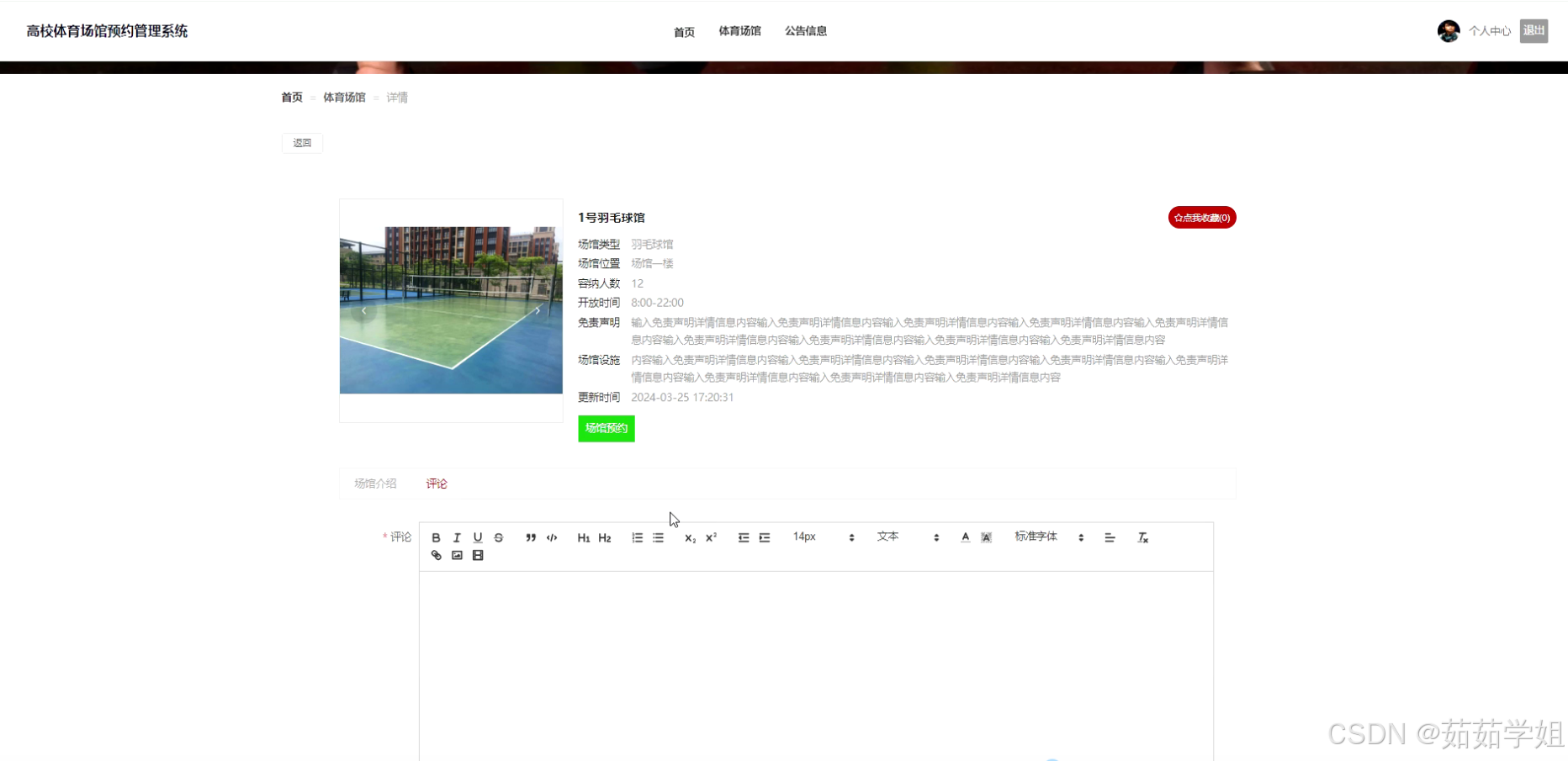Viewport: 1568px width, 761px height.
Task: Click the red 点我收藏 favorite button
Action: point(1202,218)
